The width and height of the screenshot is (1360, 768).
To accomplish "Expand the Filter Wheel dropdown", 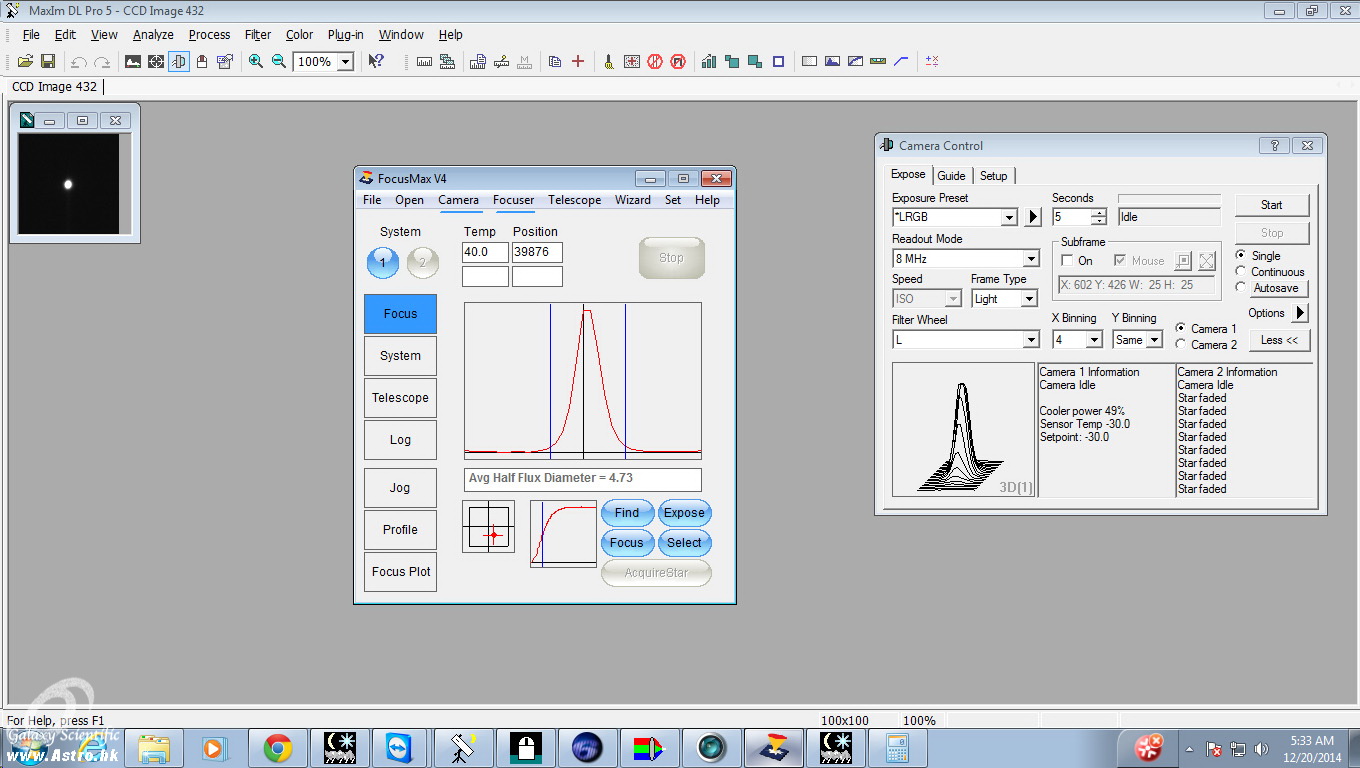I will coord(1031,340).
